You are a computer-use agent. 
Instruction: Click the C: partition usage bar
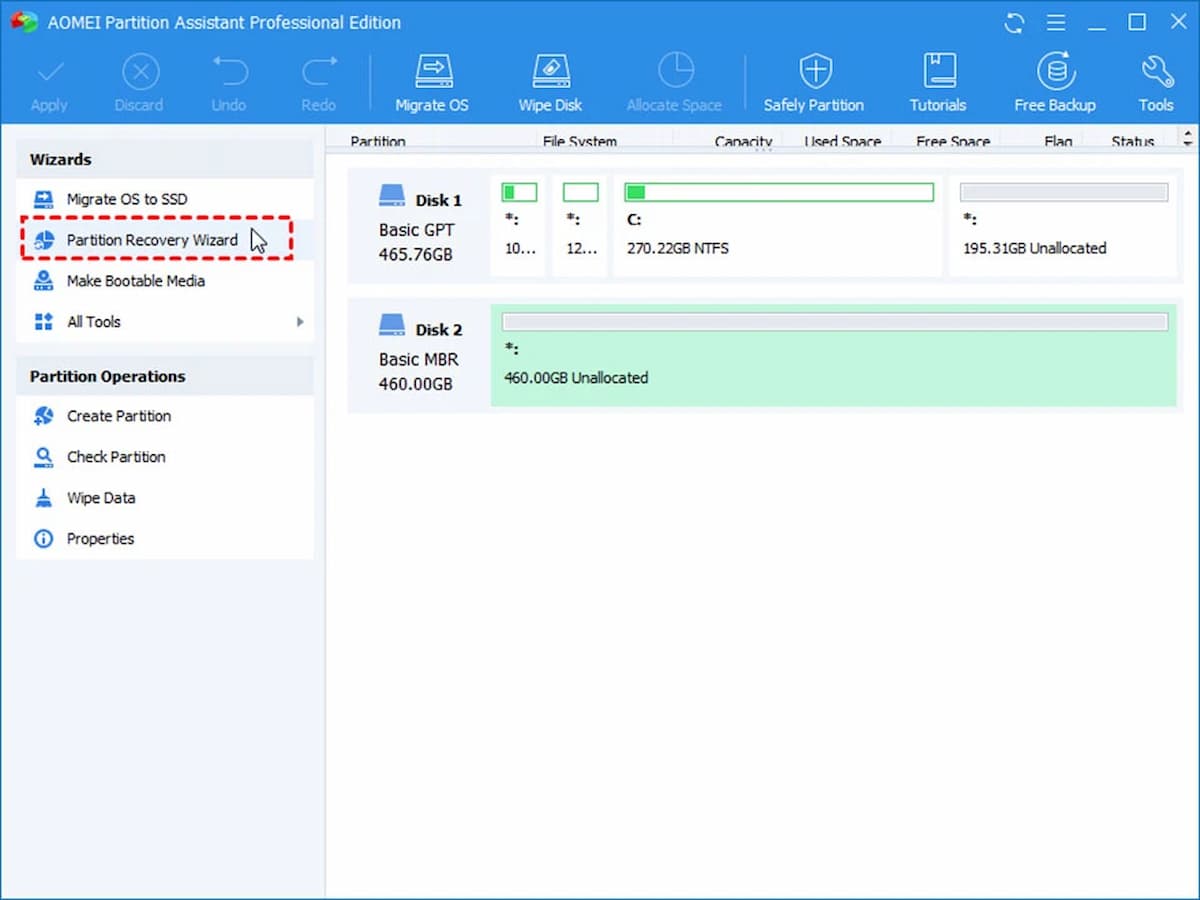click(778, 192)
